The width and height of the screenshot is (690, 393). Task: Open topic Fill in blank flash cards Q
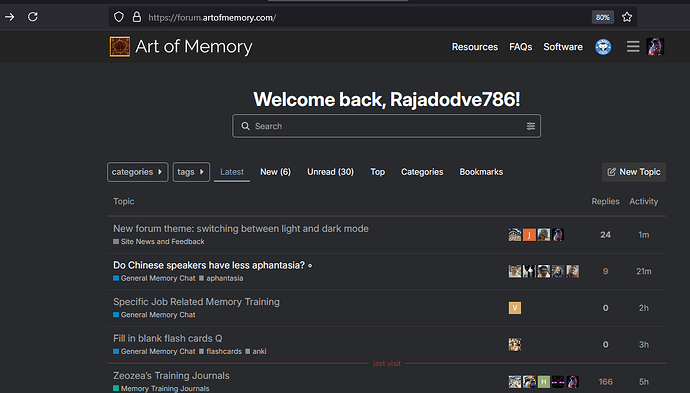pyautogui.click(x=168, y=338)
